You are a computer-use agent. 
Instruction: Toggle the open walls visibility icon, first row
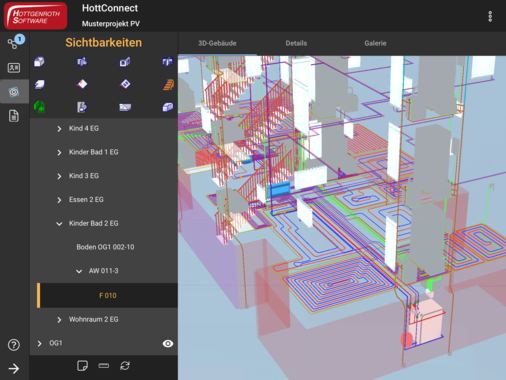(168, 62)
